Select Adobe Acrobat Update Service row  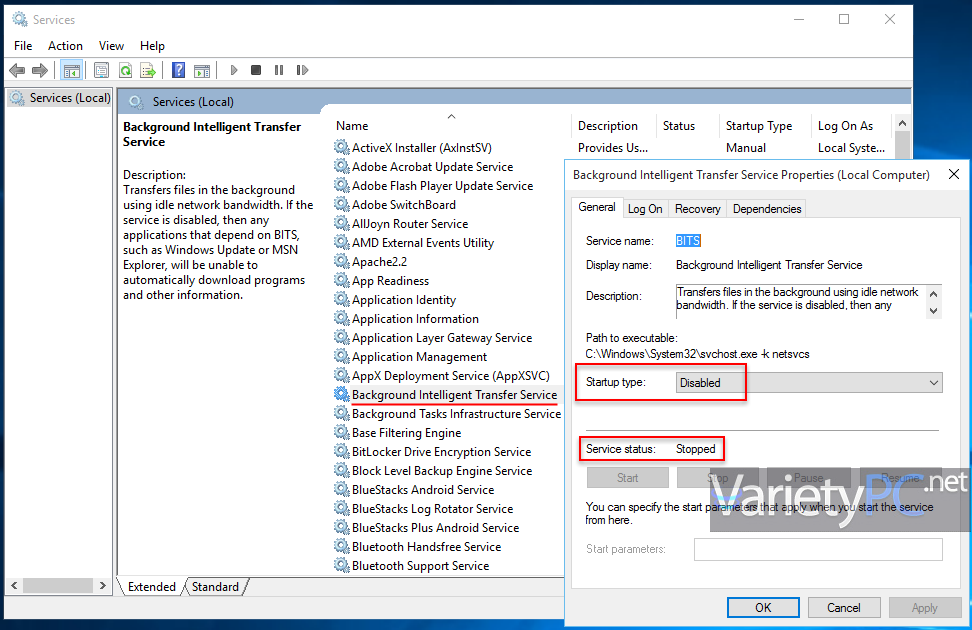point(433,166)
